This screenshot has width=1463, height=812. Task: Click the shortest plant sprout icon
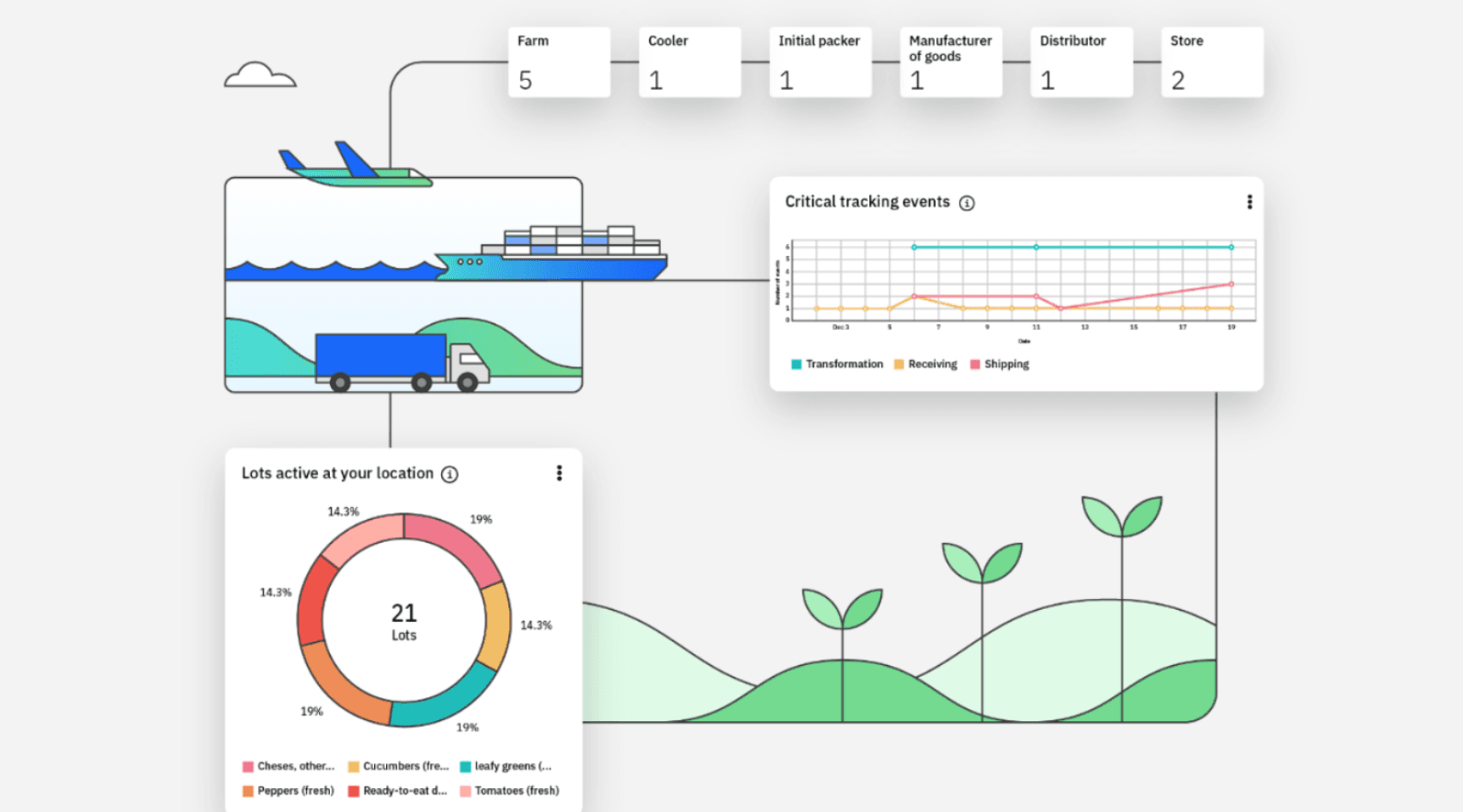[842, 609]
